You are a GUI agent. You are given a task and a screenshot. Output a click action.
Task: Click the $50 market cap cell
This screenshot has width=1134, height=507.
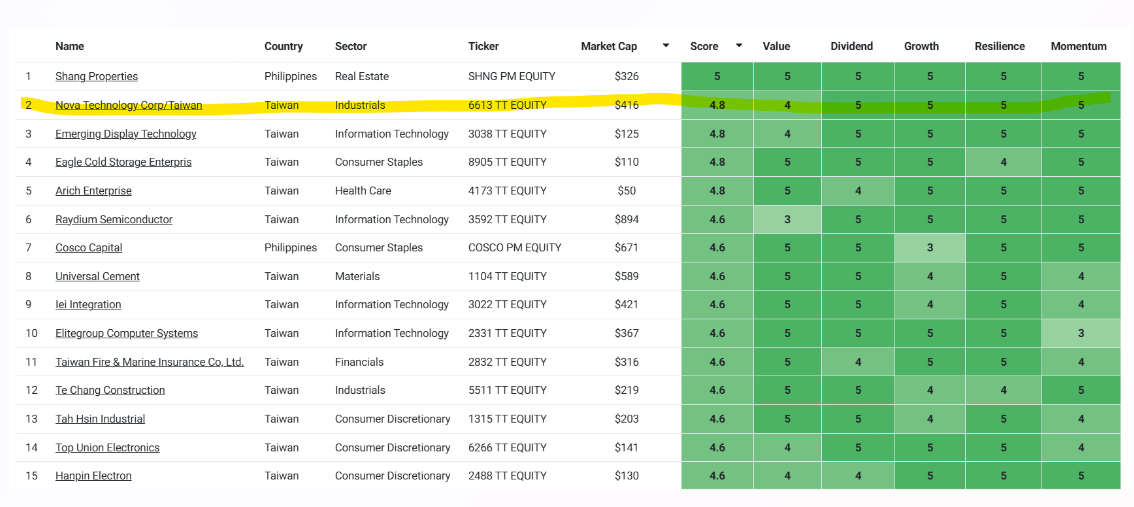click(x=626, y=191)
